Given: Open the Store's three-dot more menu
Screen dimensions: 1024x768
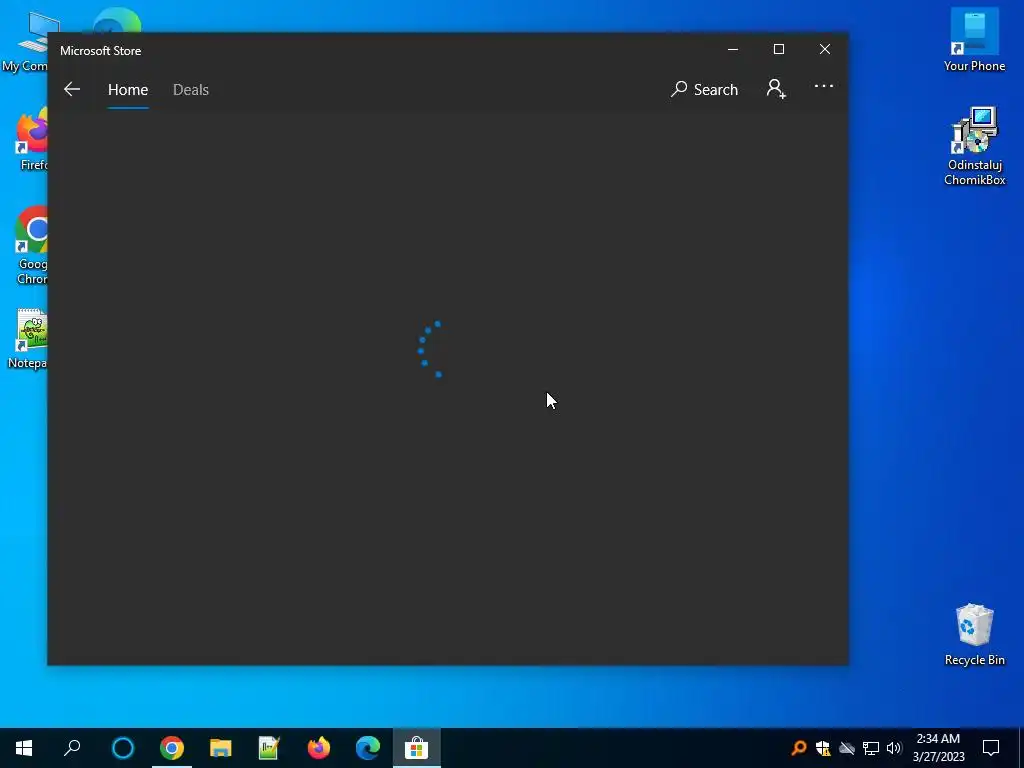Looking at the screenshot, I should click(824, 86).
